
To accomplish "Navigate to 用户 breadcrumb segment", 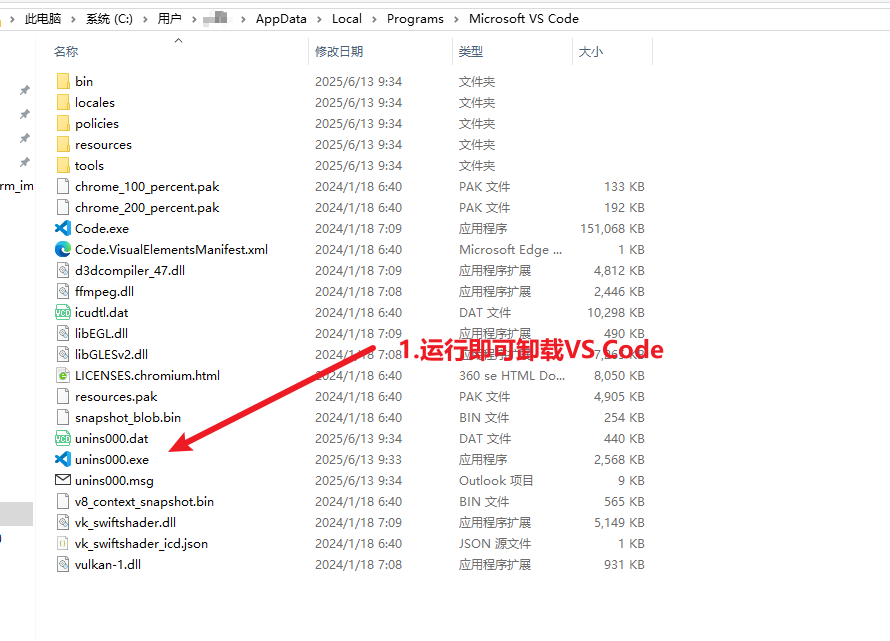I will point(169,19).
